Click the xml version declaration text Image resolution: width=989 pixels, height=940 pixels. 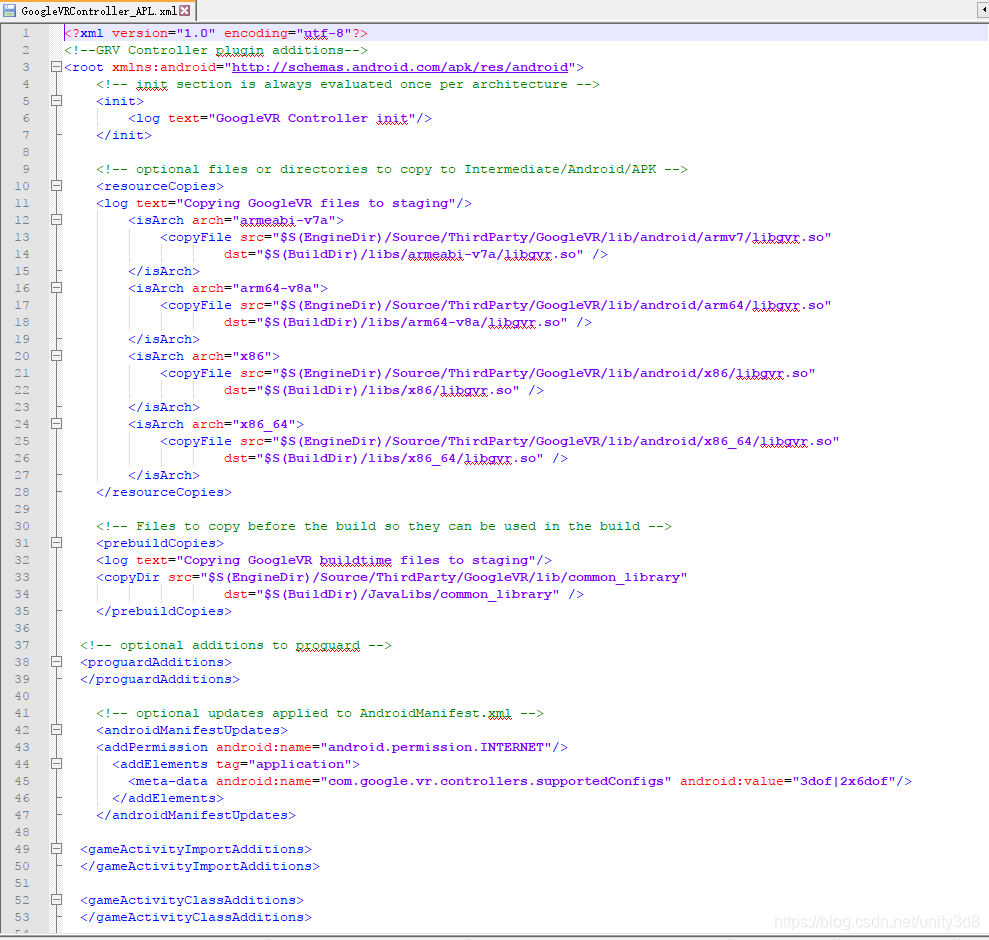click(x=216, y=33)
